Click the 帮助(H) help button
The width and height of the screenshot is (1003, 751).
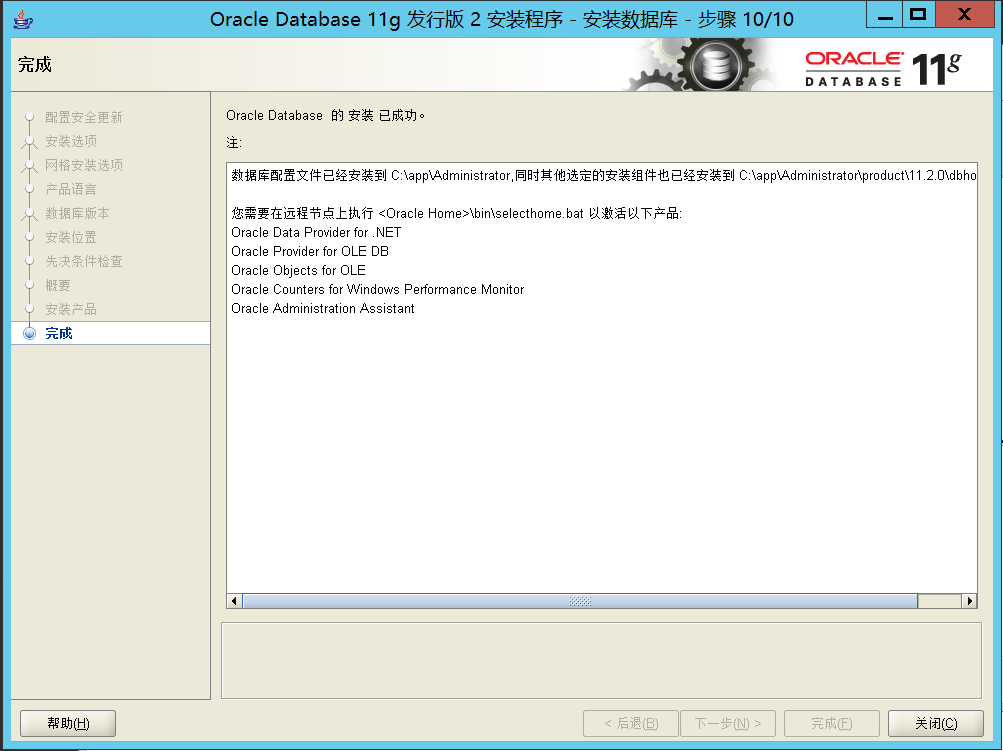[68, 723]
